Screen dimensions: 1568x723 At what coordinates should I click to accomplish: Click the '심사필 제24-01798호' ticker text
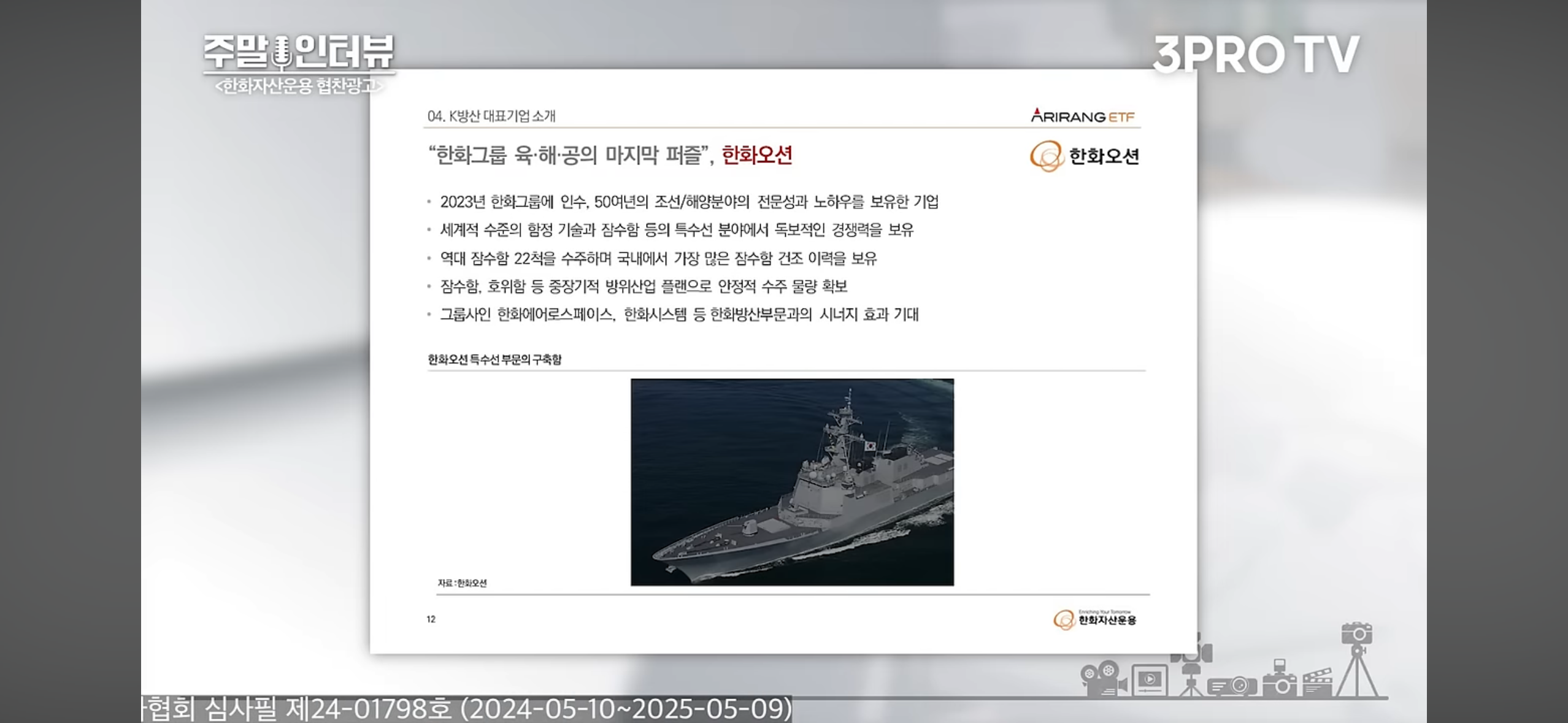[x=328, y=709]
